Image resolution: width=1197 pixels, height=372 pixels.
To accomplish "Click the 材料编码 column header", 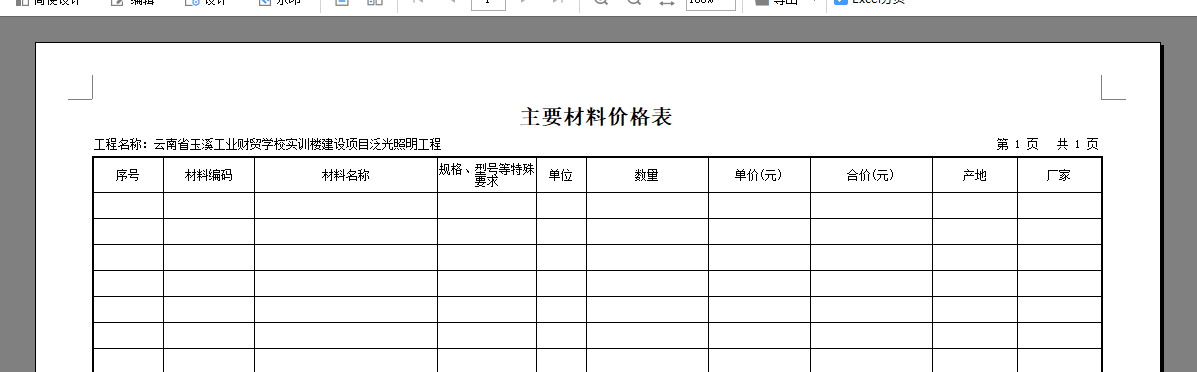I will (208, 175).
